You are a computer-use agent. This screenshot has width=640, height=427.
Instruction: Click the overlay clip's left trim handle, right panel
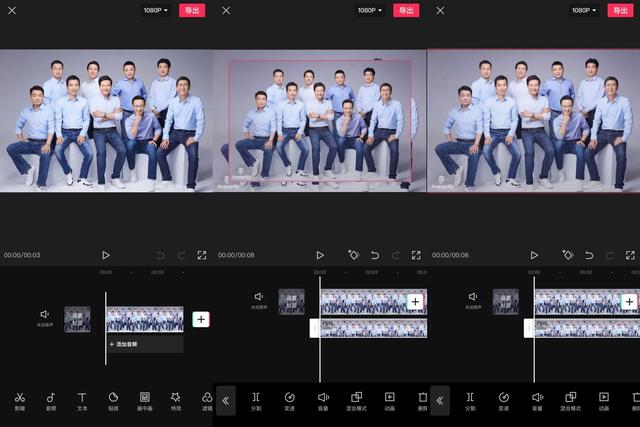point(529,328)
